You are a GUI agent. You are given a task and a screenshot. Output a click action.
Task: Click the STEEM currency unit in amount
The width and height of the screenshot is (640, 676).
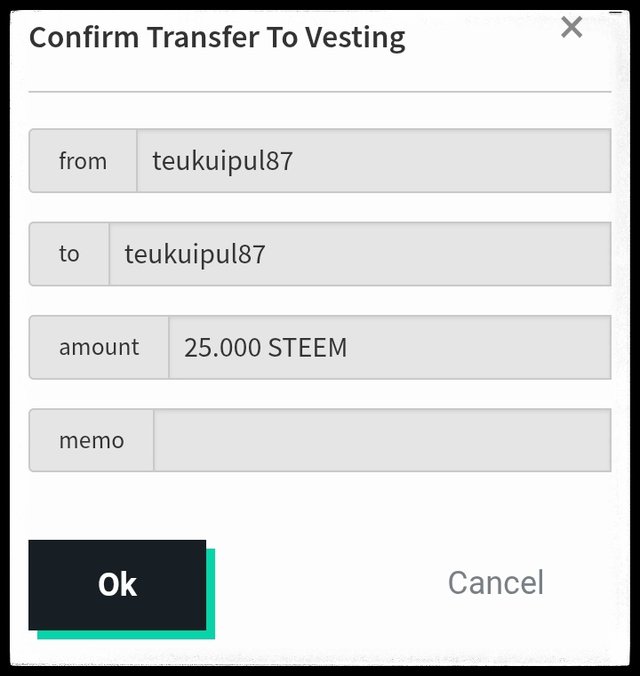307,348
